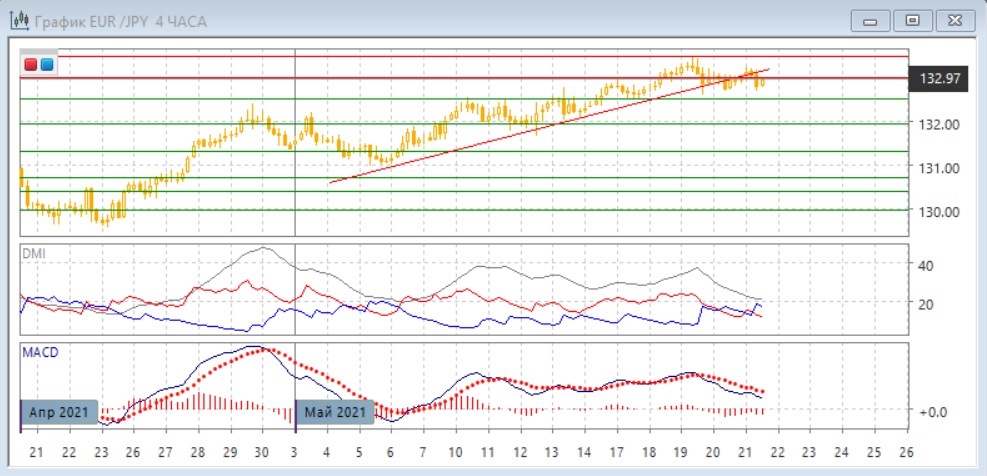Click the График EUR/JPY 4 ЧАСА title
Image resolution: width=987 pixels, height=476 pixels.
coord(120,21)
